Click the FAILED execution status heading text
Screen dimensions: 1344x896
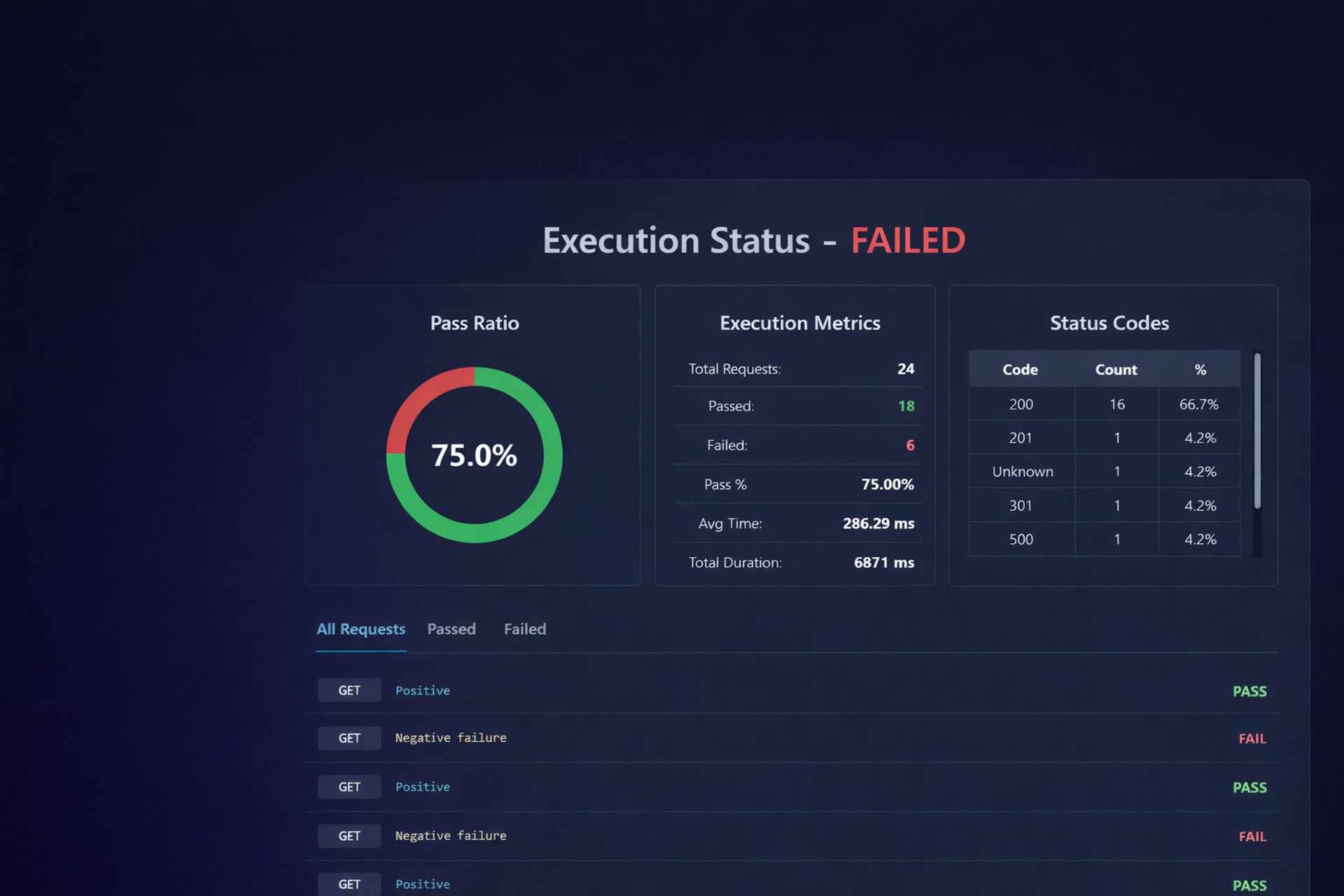click(907, 240)
